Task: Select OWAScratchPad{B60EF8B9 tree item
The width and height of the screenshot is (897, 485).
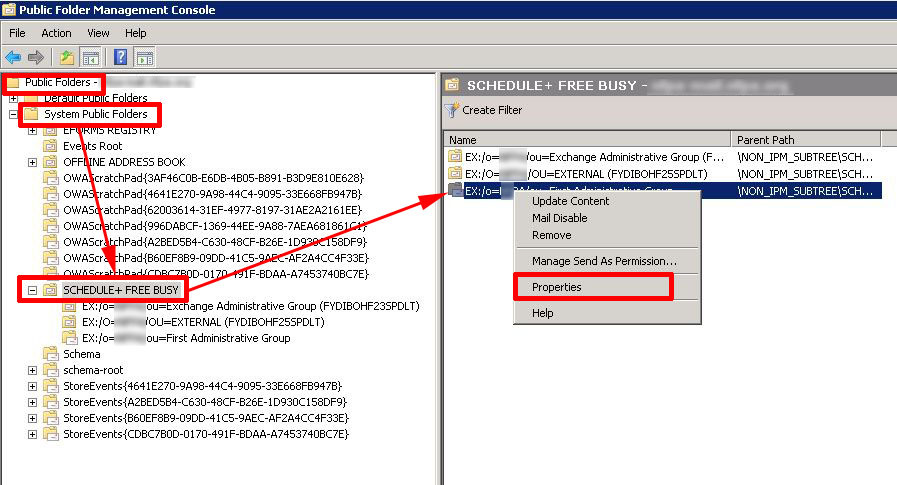Action: pyautogui.click(x=216, y=258)
